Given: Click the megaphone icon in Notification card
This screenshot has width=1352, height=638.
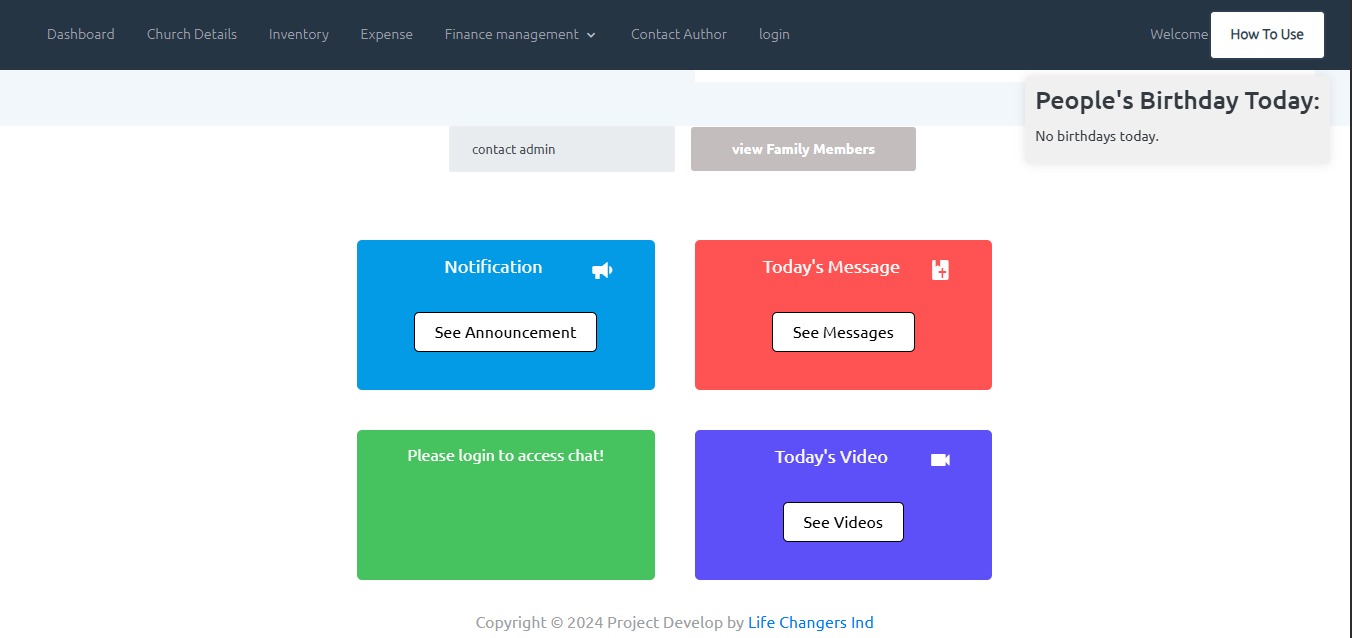Looking at the screenshot, I should coord(601,270).
